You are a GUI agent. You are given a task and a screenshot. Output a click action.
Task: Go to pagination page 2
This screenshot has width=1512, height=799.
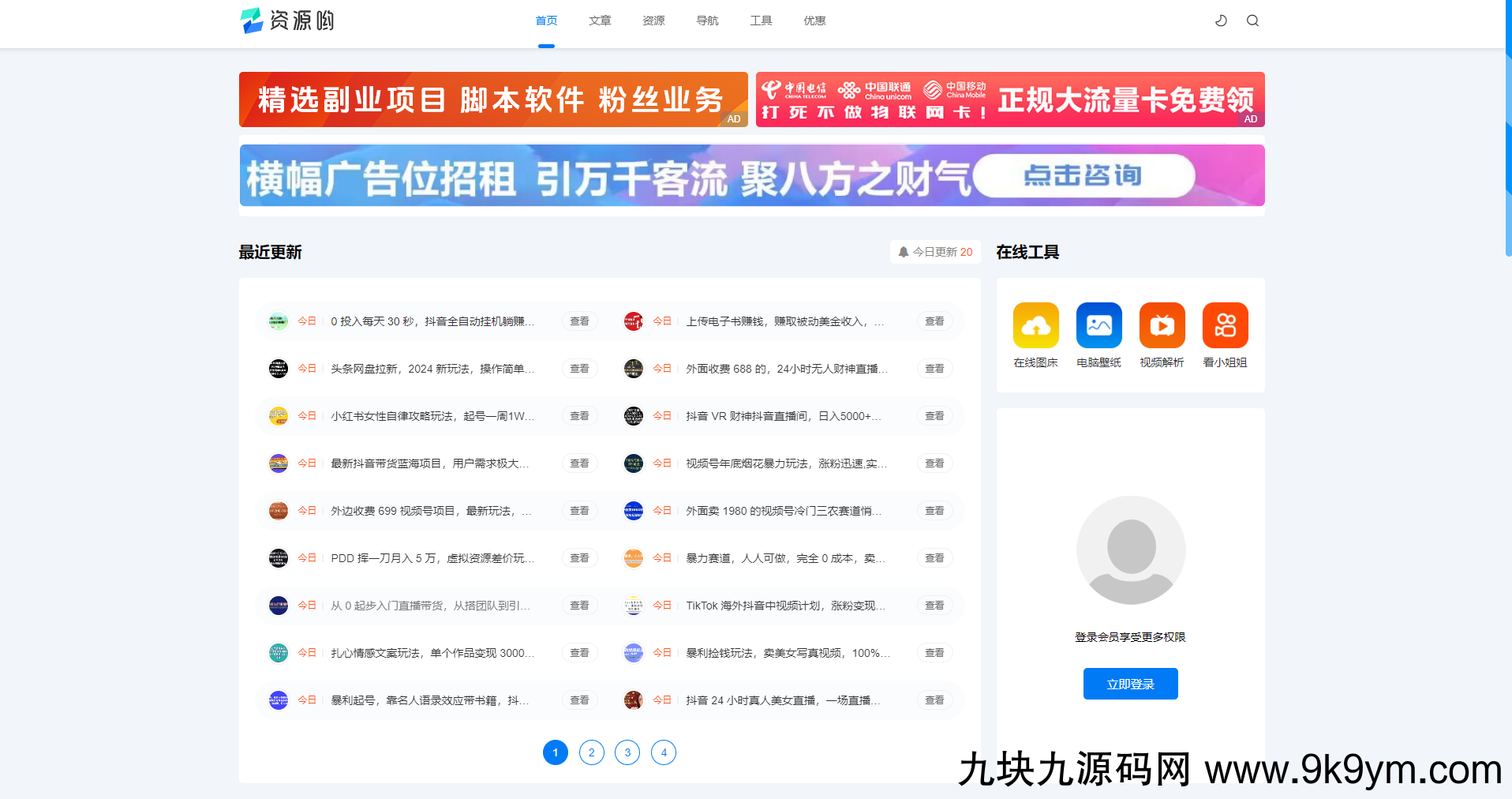(x=591, y=752)
